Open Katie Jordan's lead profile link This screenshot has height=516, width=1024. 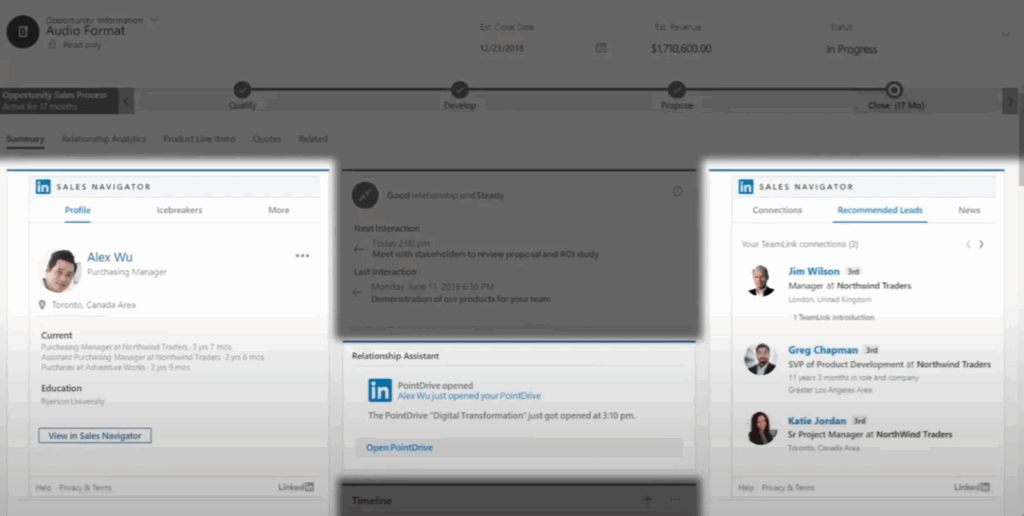pos(817,421)
